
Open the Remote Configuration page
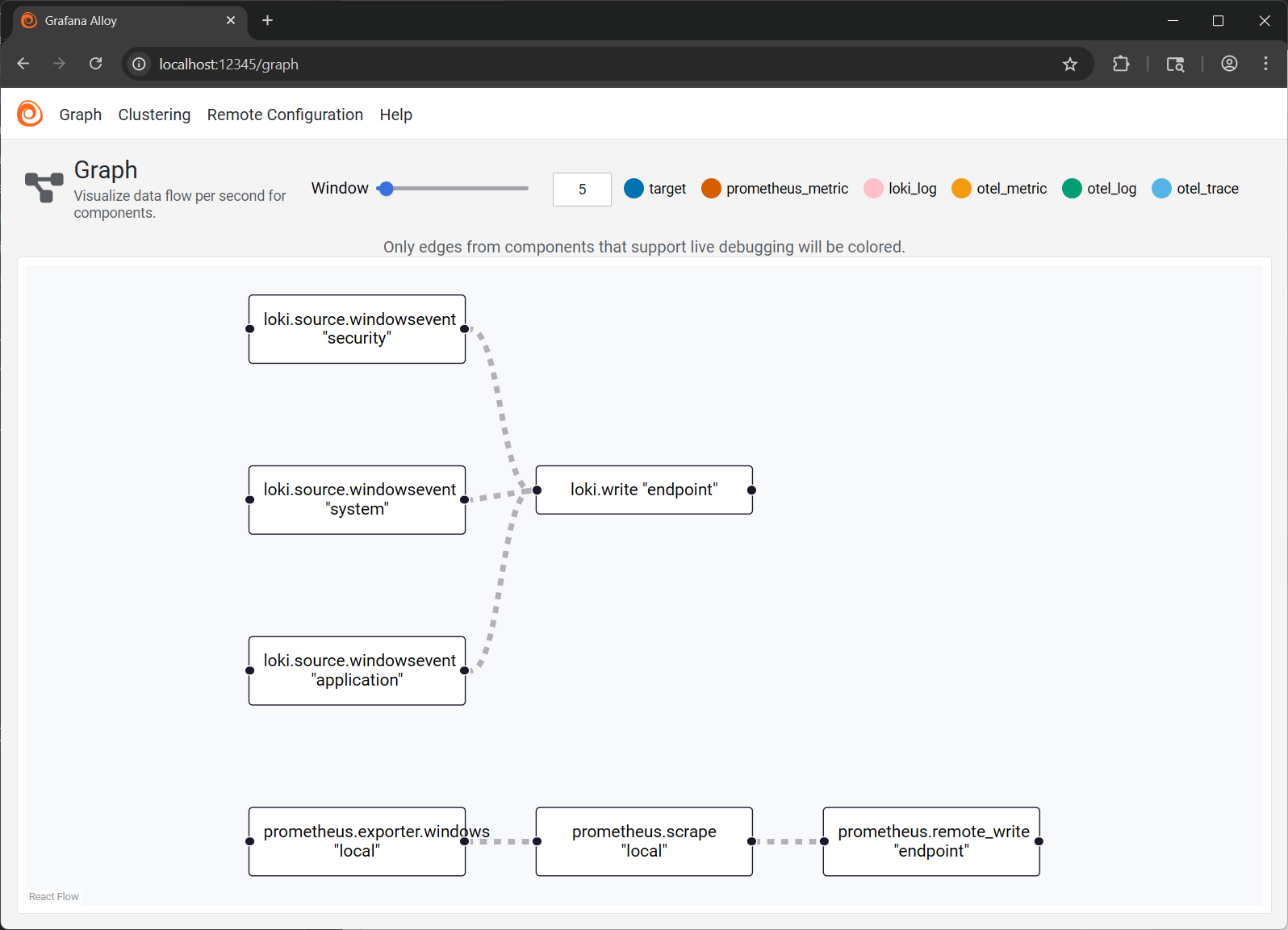(285, 115)
